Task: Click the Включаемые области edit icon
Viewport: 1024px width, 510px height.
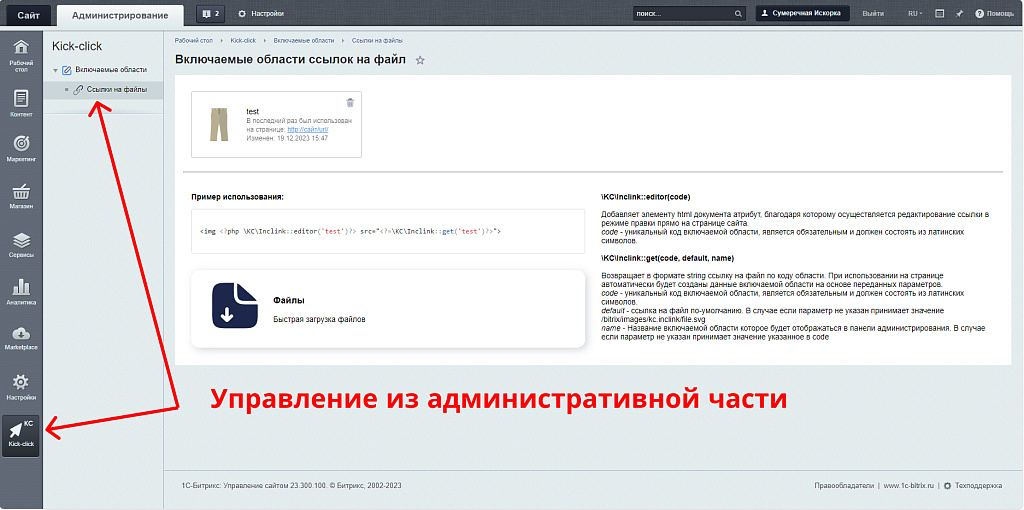Action: [x=67, y=70]
